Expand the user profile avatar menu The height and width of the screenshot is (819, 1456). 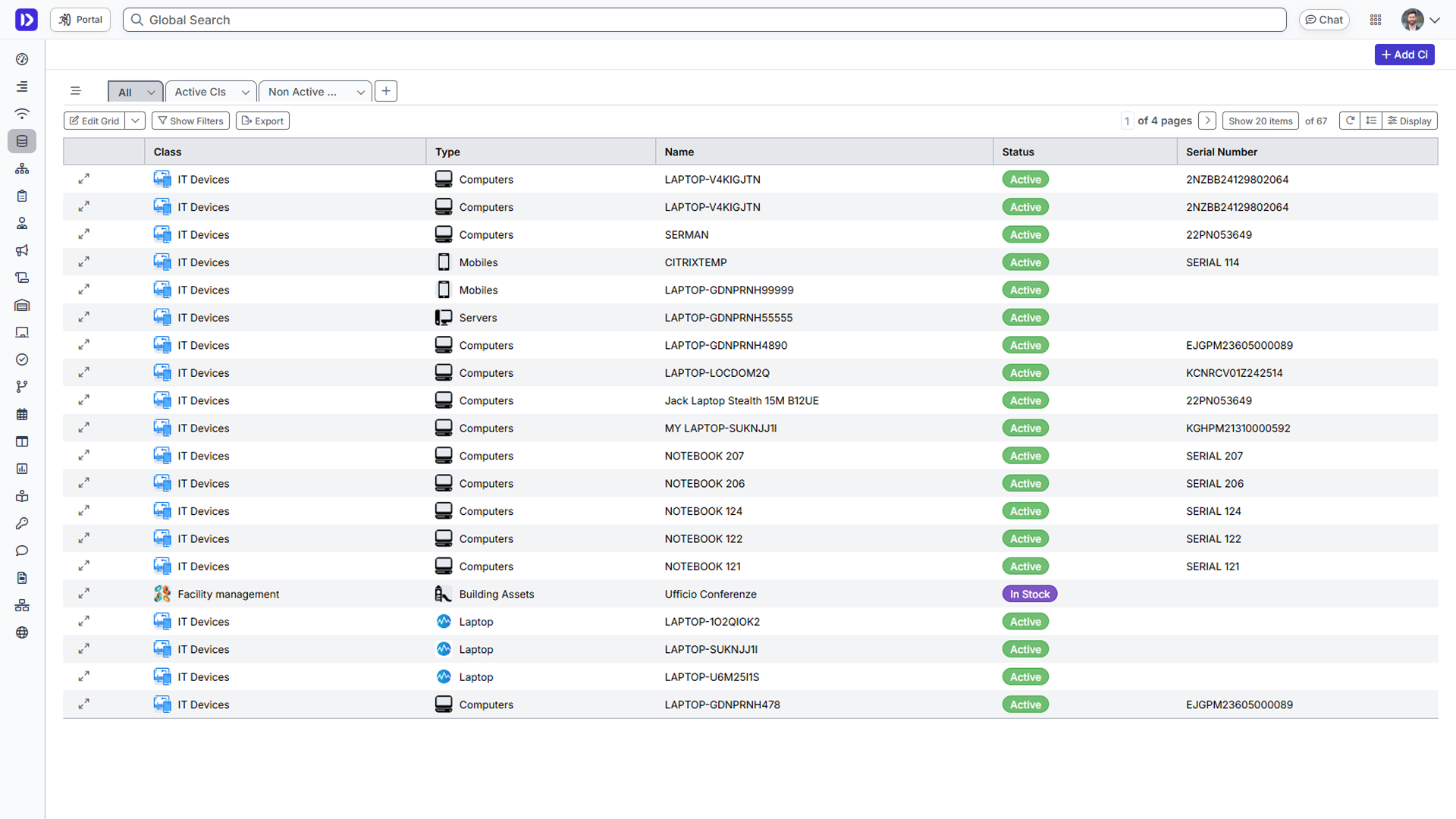(x=1420, y=20)
